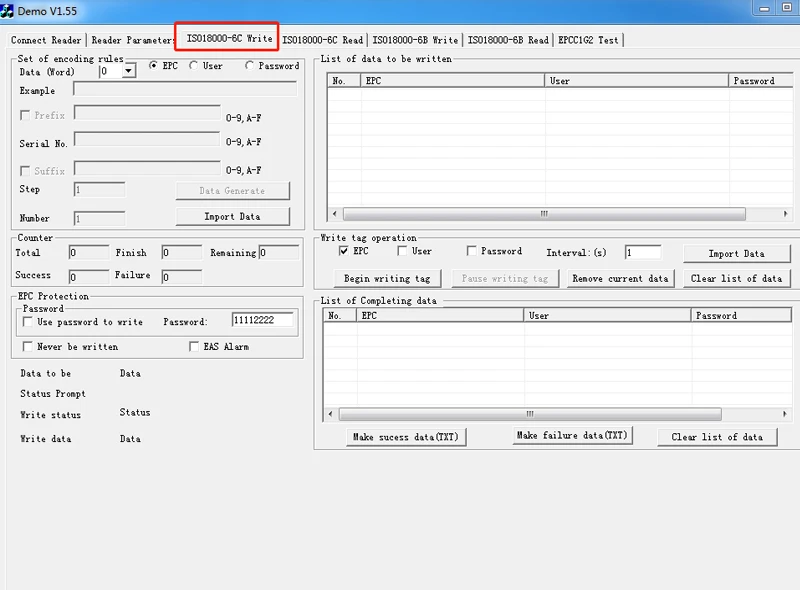Screen dimensions: 800x590
Task: Click the Data Generate button
Action: tap(233, 190)
